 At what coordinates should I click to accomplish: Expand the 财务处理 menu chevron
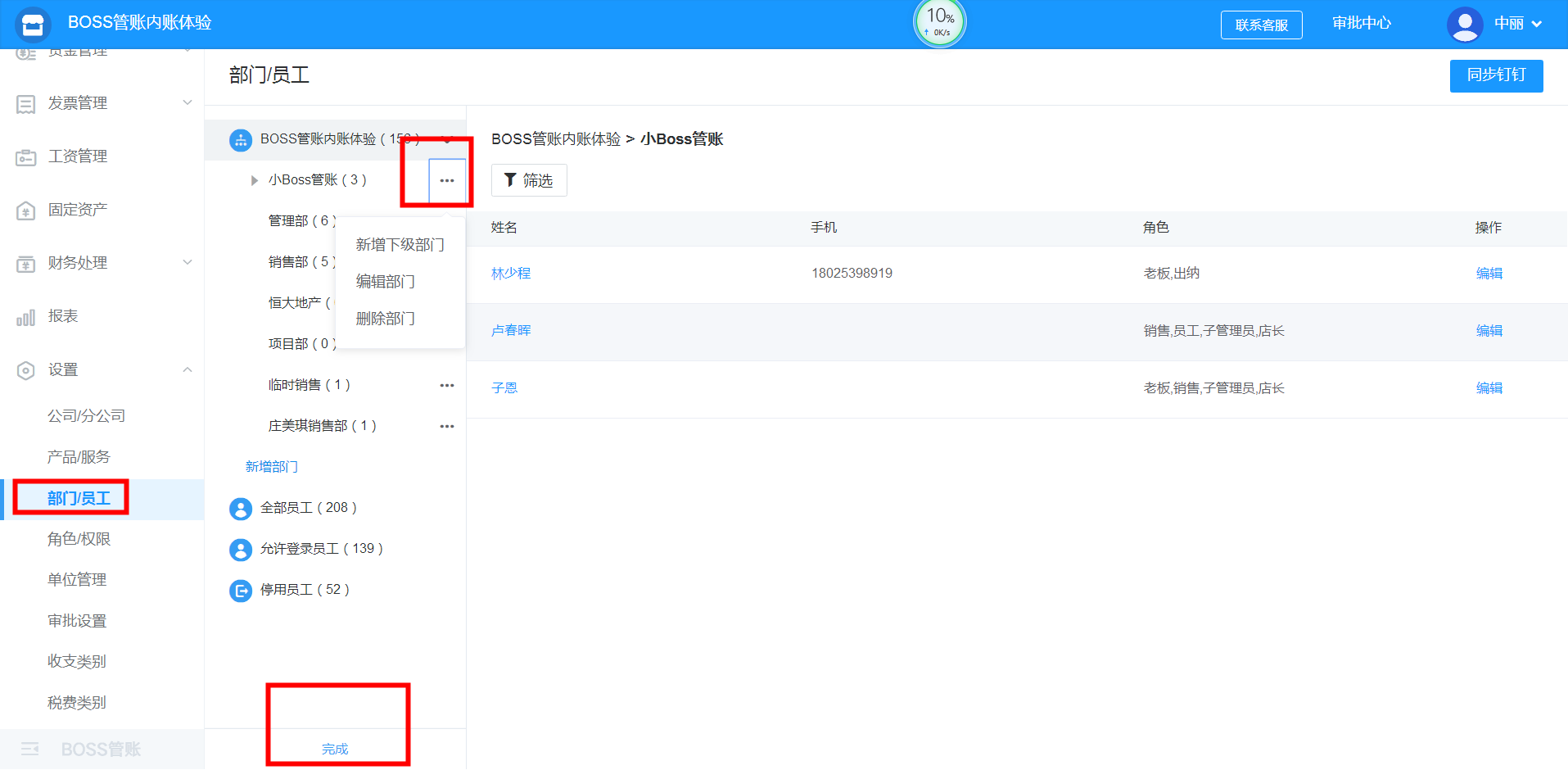(188, 262)
